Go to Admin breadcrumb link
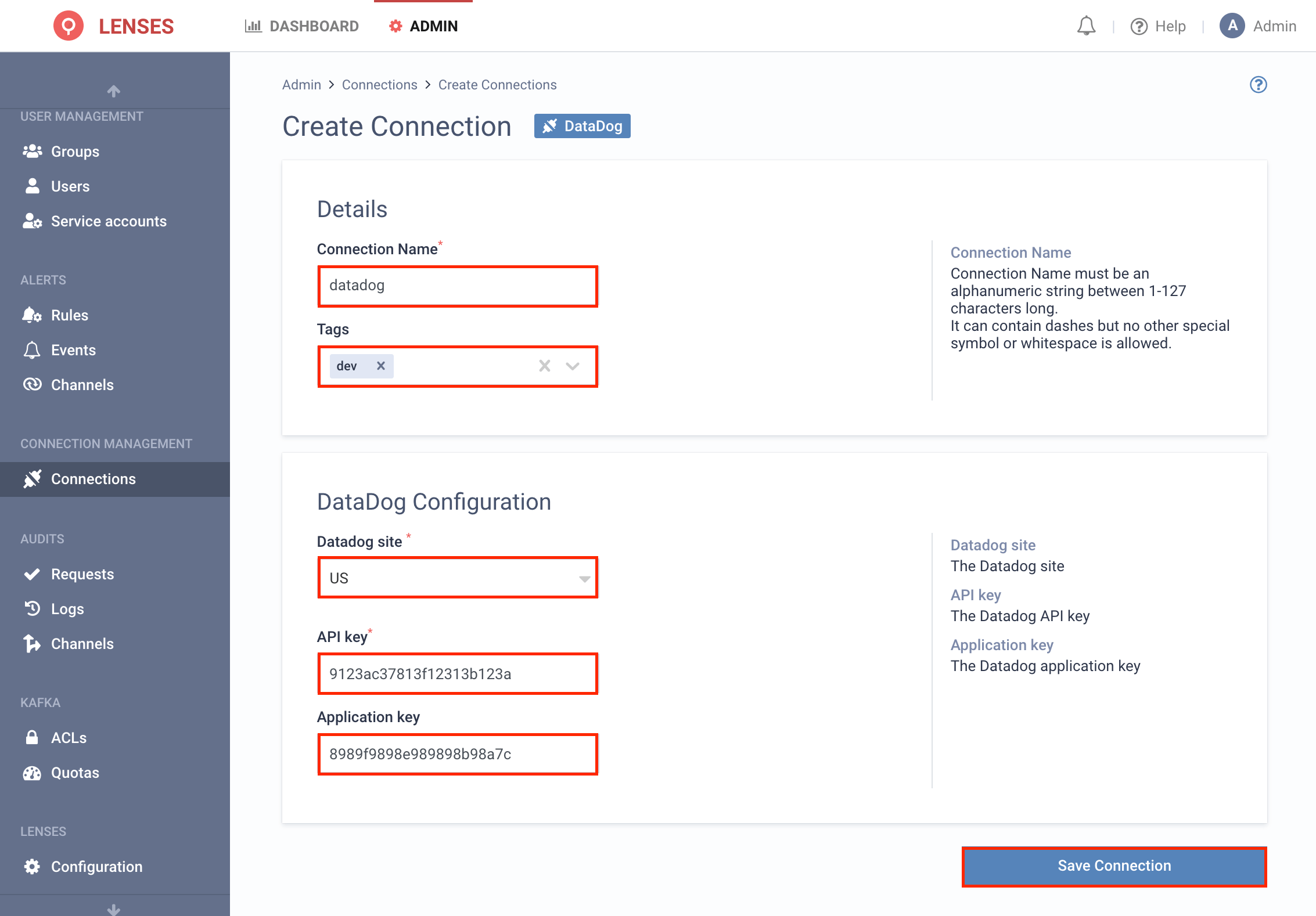 point(301,85)
